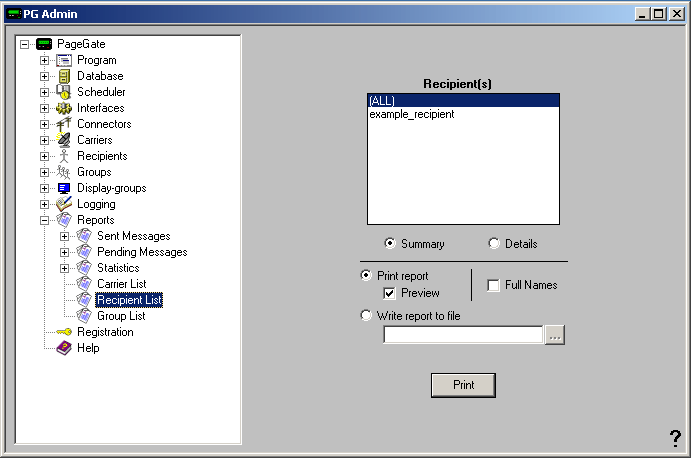This screenshot has height=458, width=691.
Task: Click the Logging notebook icon
Action: coord(64,204)
